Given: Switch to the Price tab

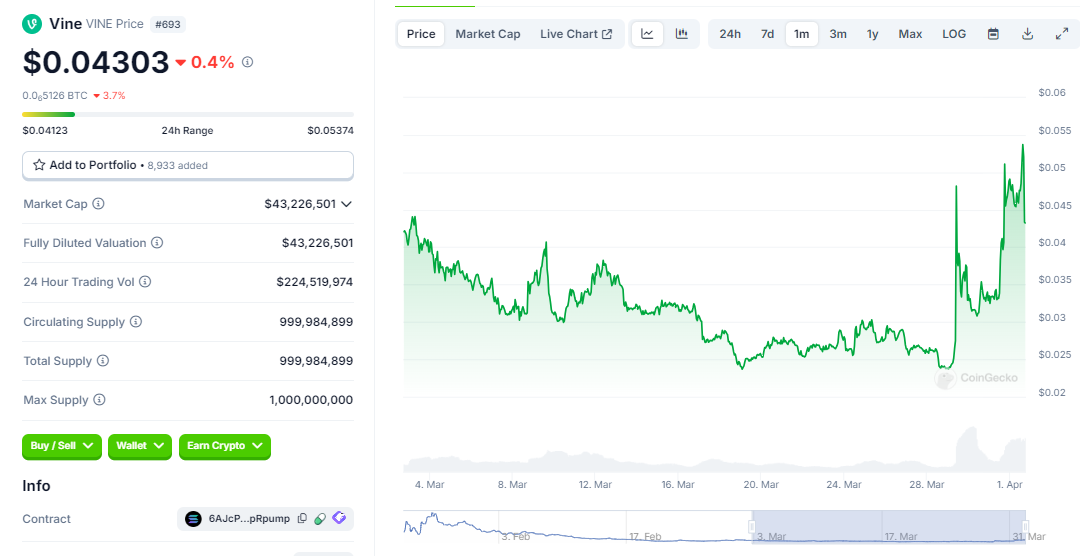Looking at the screenshot, I should point(421,34).
